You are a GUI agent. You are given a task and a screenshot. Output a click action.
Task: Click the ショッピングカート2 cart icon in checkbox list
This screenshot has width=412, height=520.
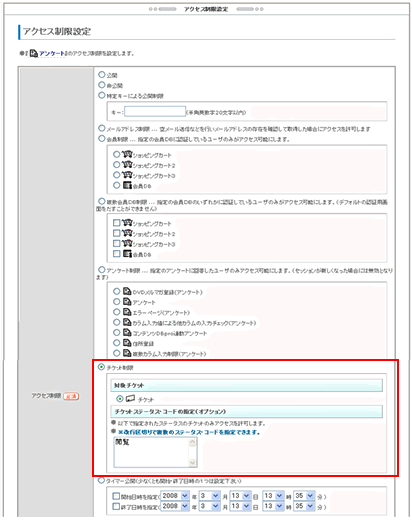point(127,233)
